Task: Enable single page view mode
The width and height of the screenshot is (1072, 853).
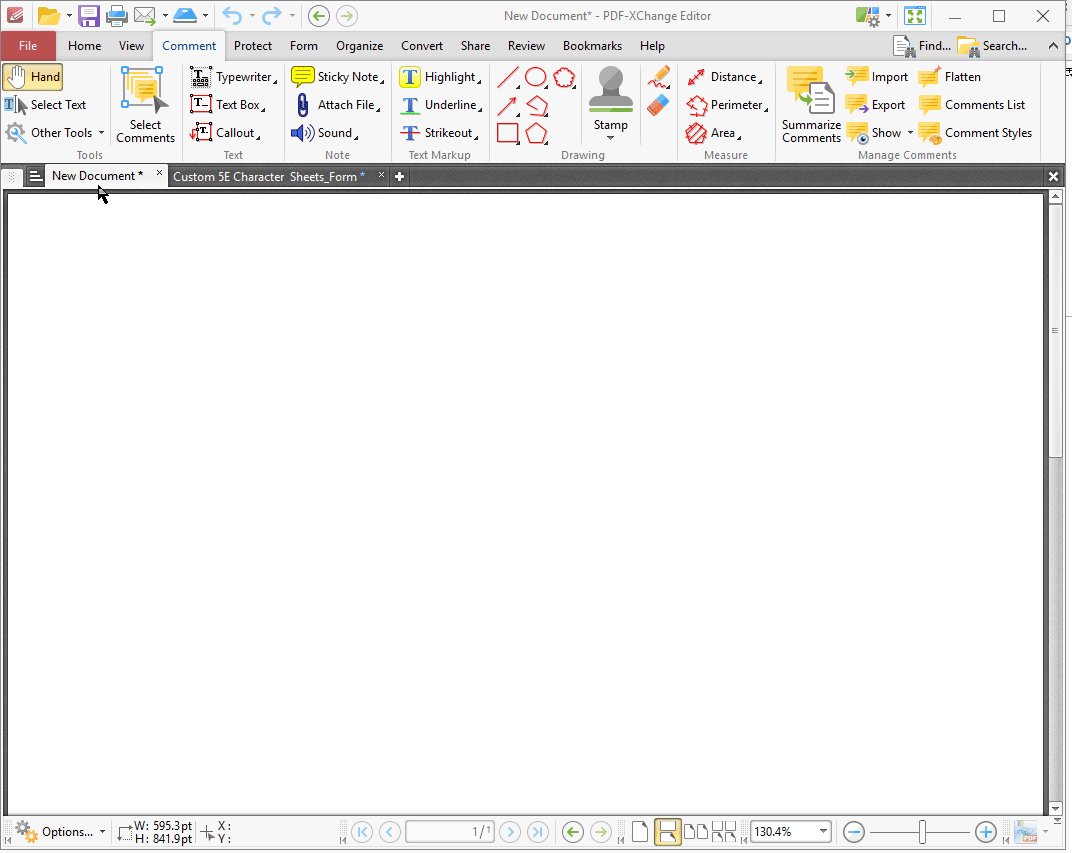Action: (x=640, y=831)
